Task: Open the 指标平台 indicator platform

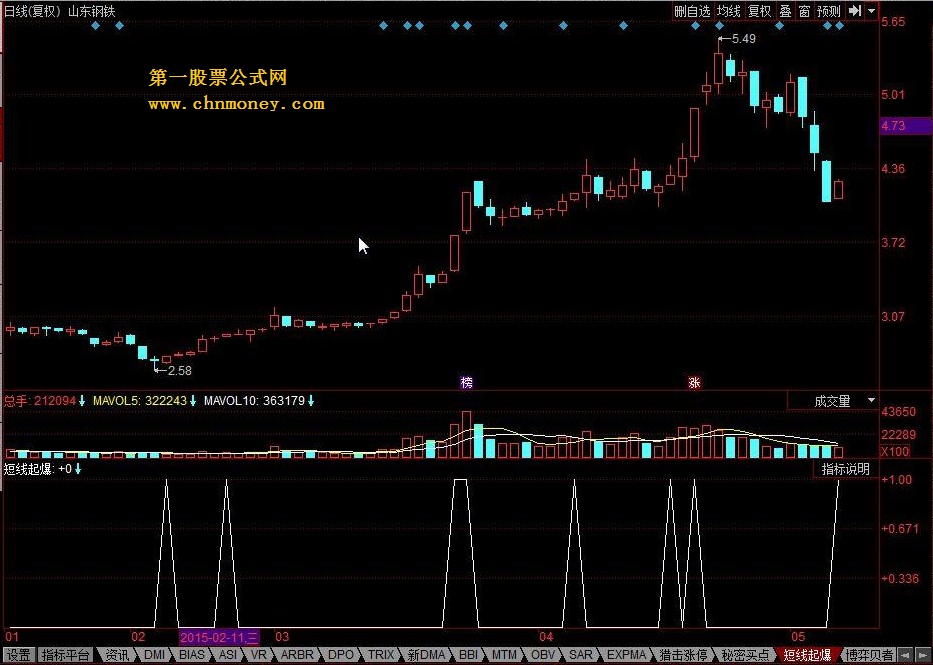Action: [65, 655]
